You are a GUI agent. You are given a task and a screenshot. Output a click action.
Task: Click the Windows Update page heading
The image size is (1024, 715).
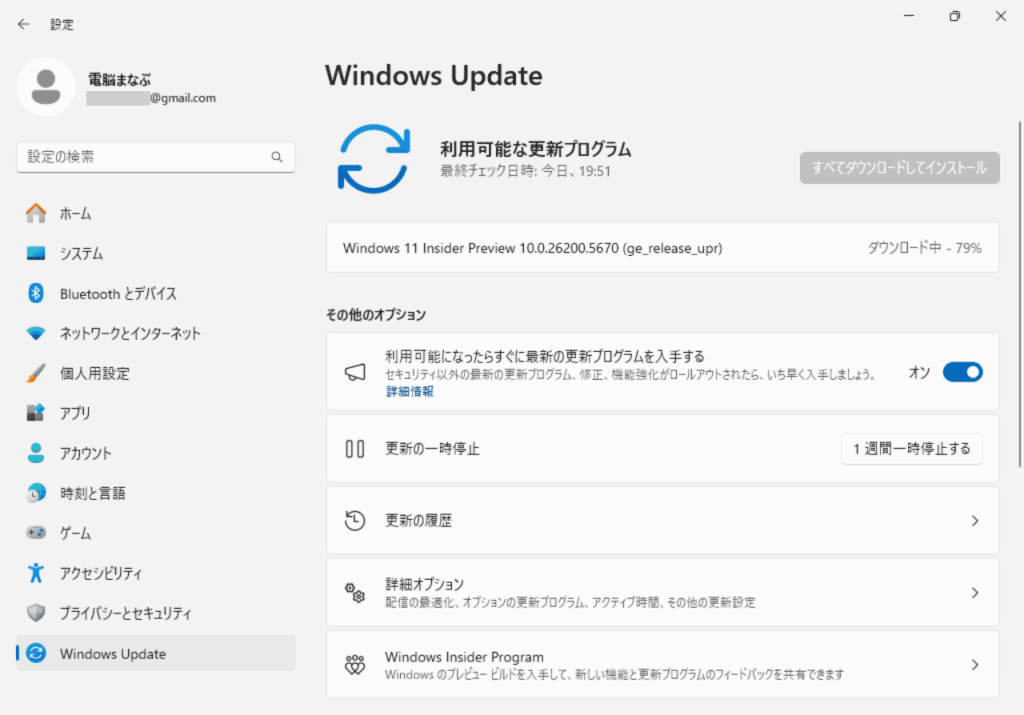tap(434, 75)
